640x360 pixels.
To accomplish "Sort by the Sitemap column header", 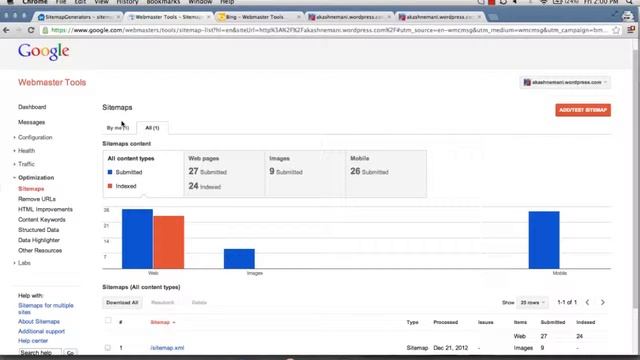I will 162,322.
